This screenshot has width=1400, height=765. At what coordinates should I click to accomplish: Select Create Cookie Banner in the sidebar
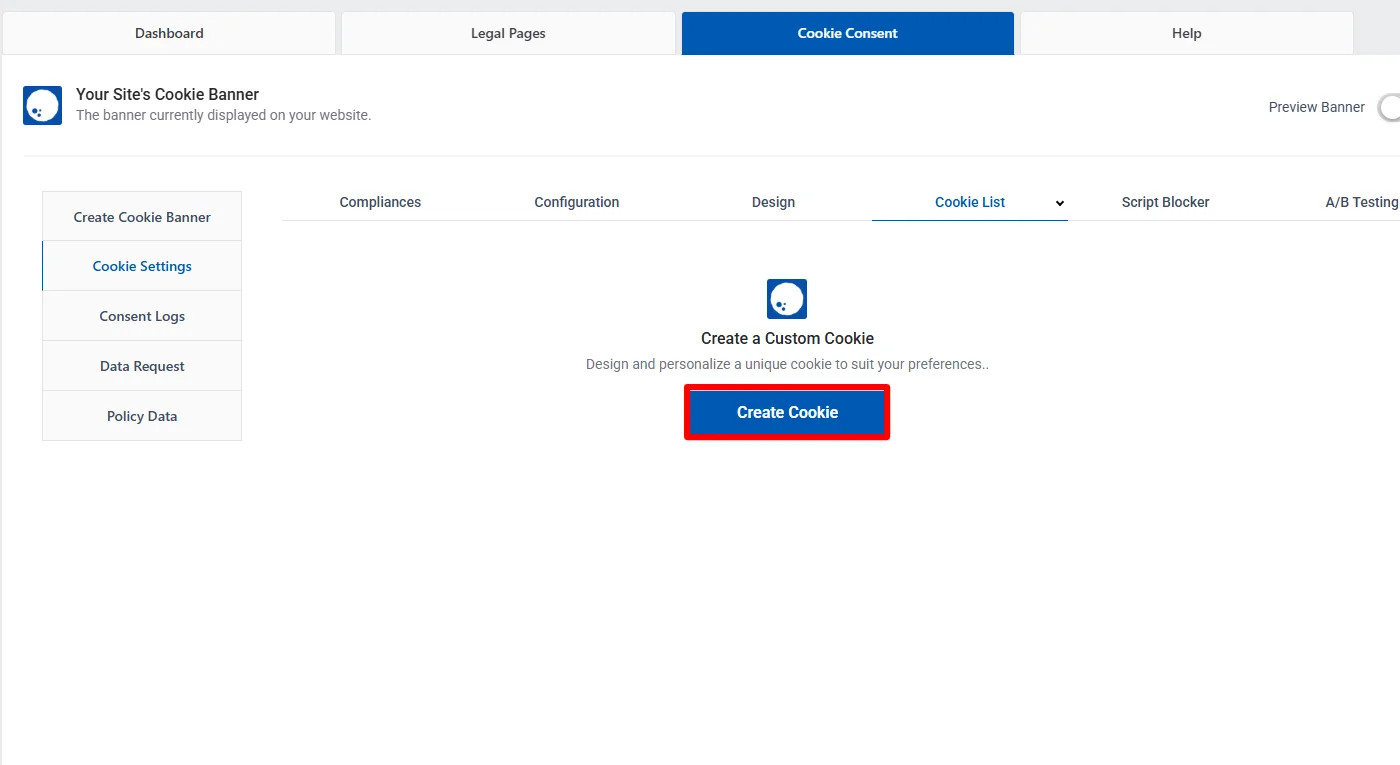coord(141,216)
